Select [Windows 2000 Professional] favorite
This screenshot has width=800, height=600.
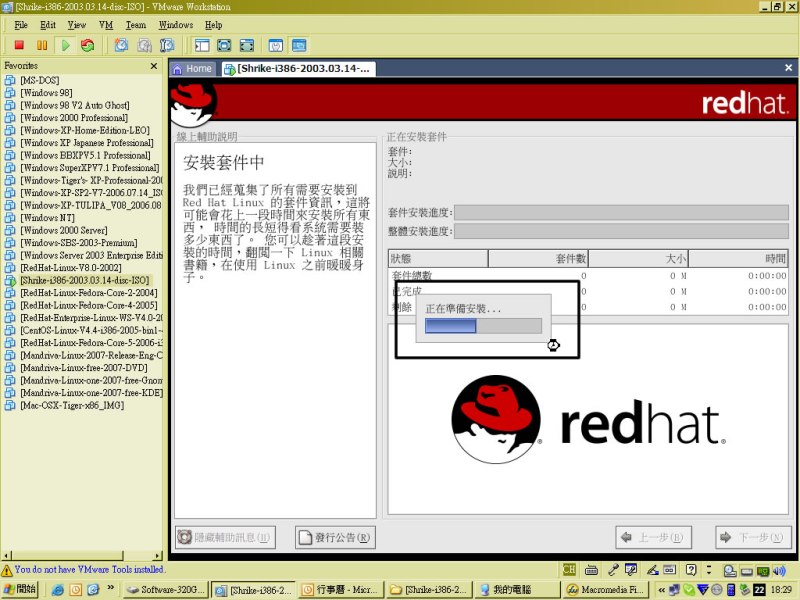pyautogui.click(x=74, y=118)
